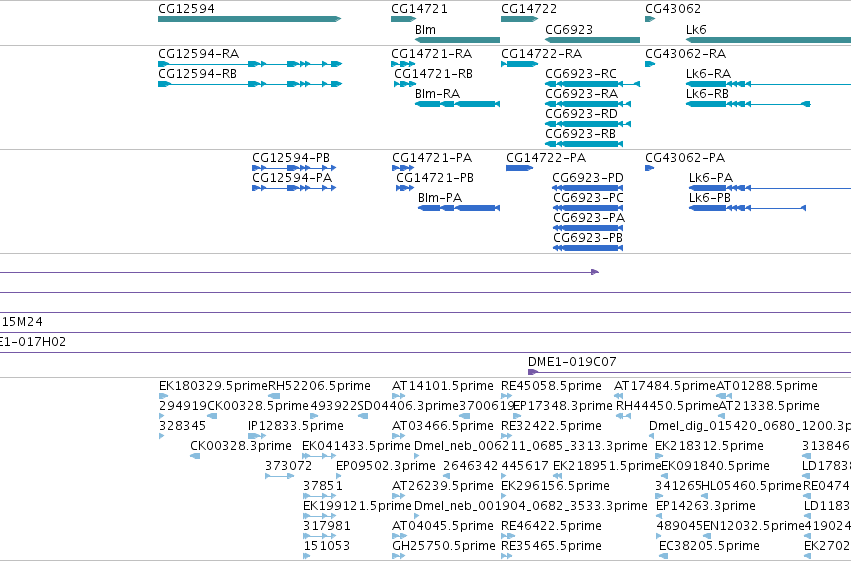
Task: Select EST AT04045.5prime
Action: coord(398,536)
